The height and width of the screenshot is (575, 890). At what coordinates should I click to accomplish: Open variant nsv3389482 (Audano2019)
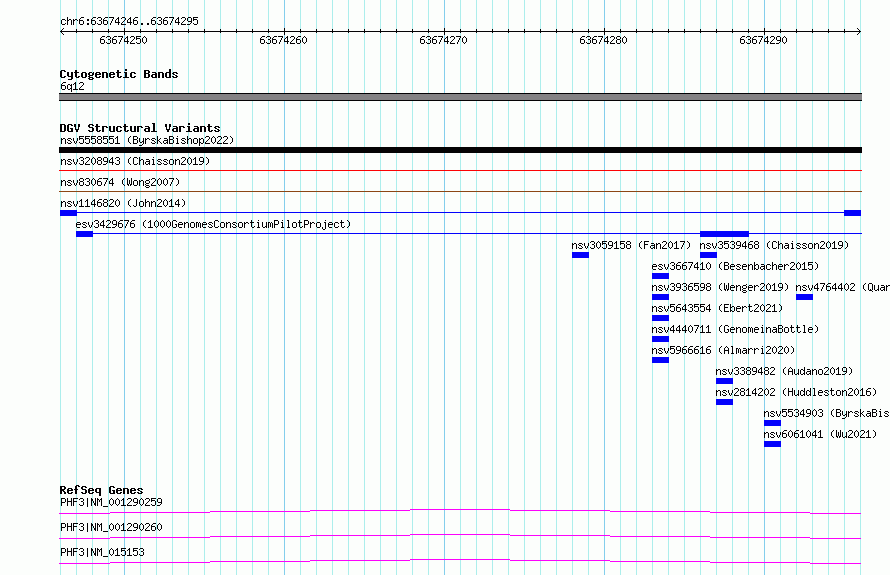pyautogui.click(x=784, y=371)
